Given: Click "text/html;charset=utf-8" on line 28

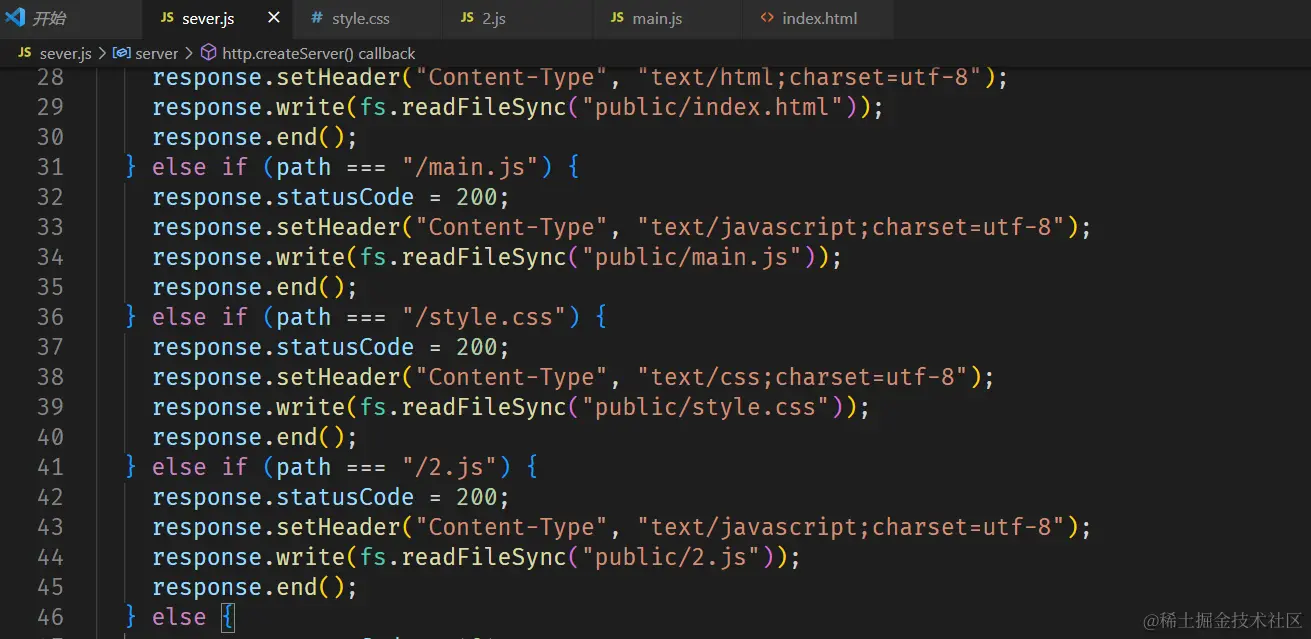Looking at the screenshot, I should pyautogui.click(x=810, y=77).
